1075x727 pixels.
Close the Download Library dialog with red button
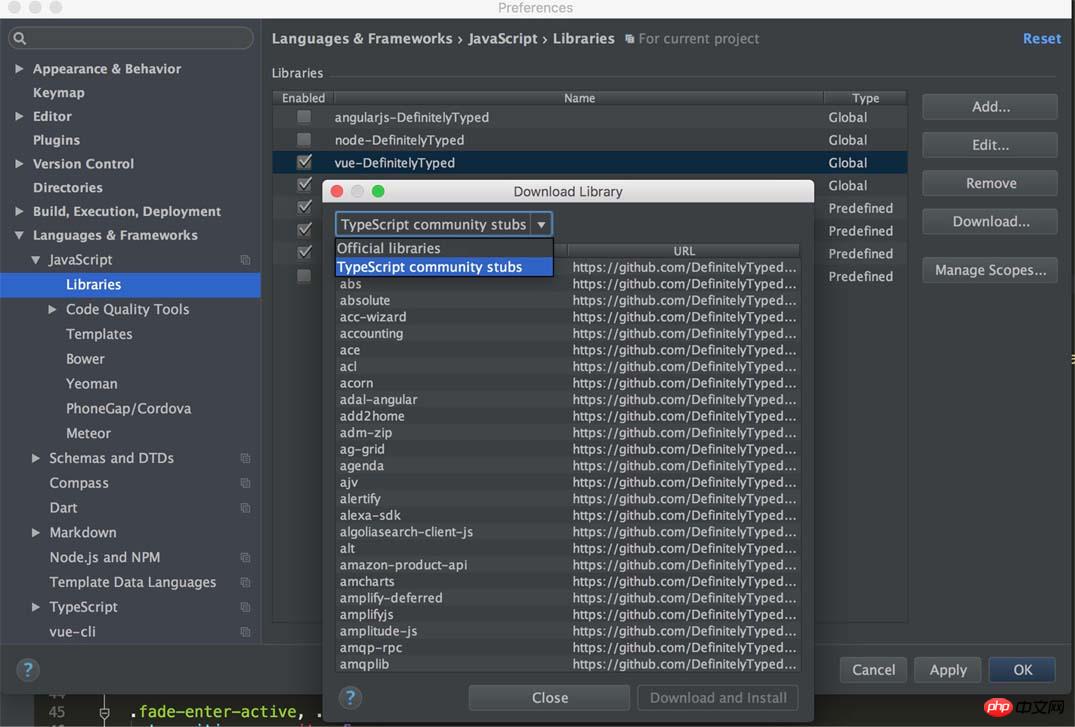[x=337, y=191]
